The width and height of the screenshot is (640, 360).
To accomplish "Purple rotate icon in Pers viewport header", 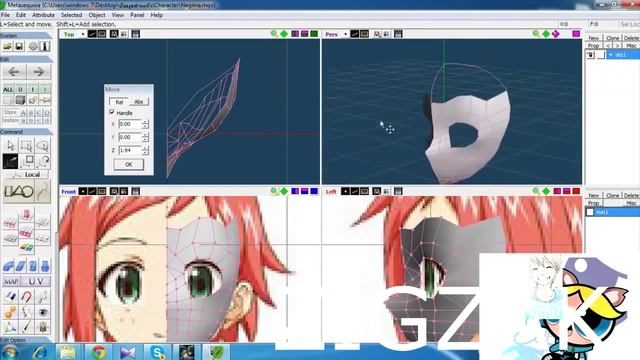I will click(x=556, y=34).
